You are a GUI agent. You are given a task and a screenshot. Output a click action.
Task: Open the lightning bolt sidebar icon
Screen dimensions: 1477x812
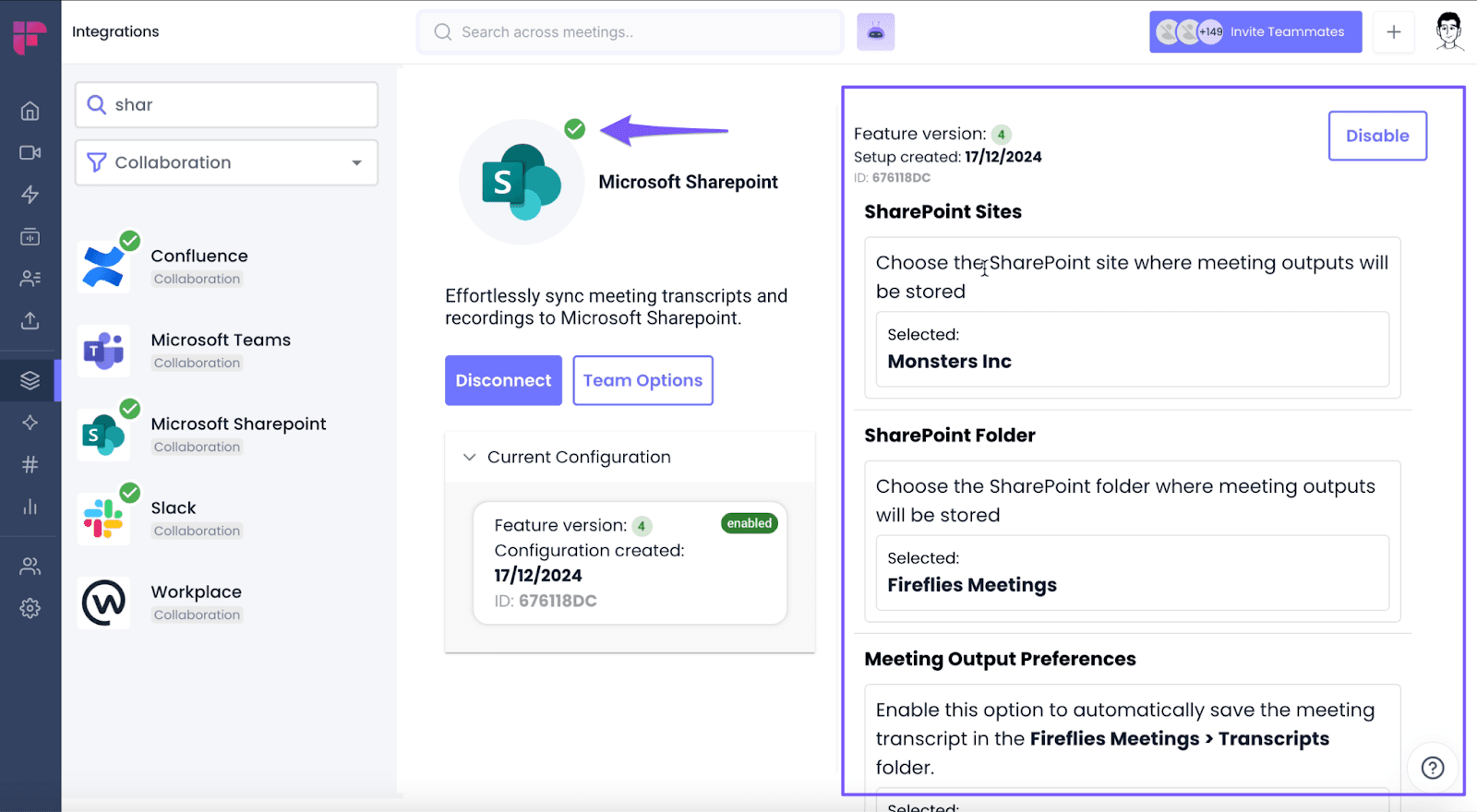click(x=30, y=195)
